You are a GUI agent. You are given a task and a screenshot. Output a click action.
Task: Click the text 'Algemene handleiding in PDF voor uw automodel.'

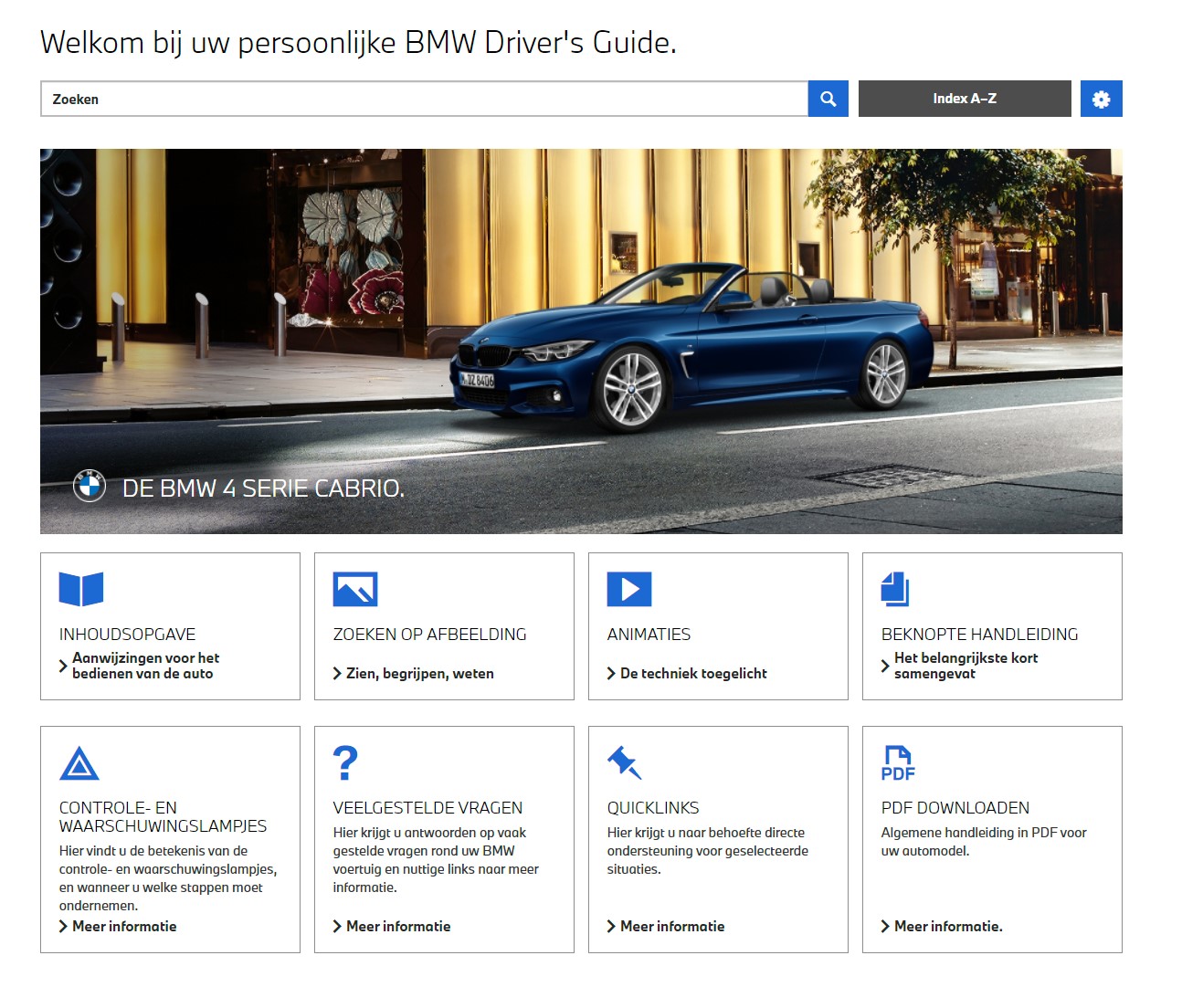pos(984,842)
